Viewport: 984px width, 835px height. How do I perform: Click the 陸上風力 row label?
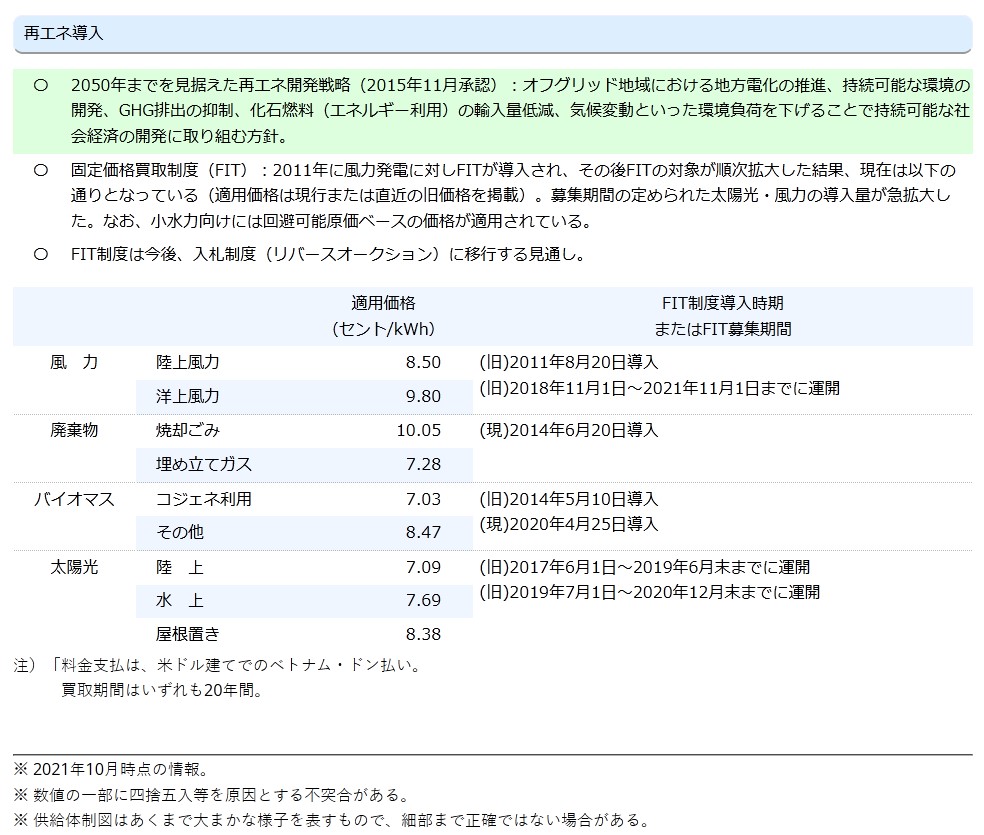[188, 362]
